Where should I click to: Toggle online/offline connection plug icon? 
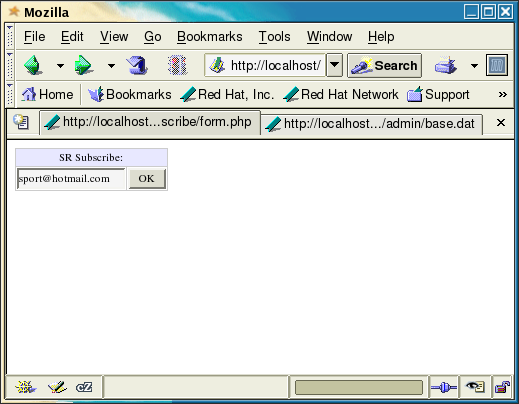point(444,387)
